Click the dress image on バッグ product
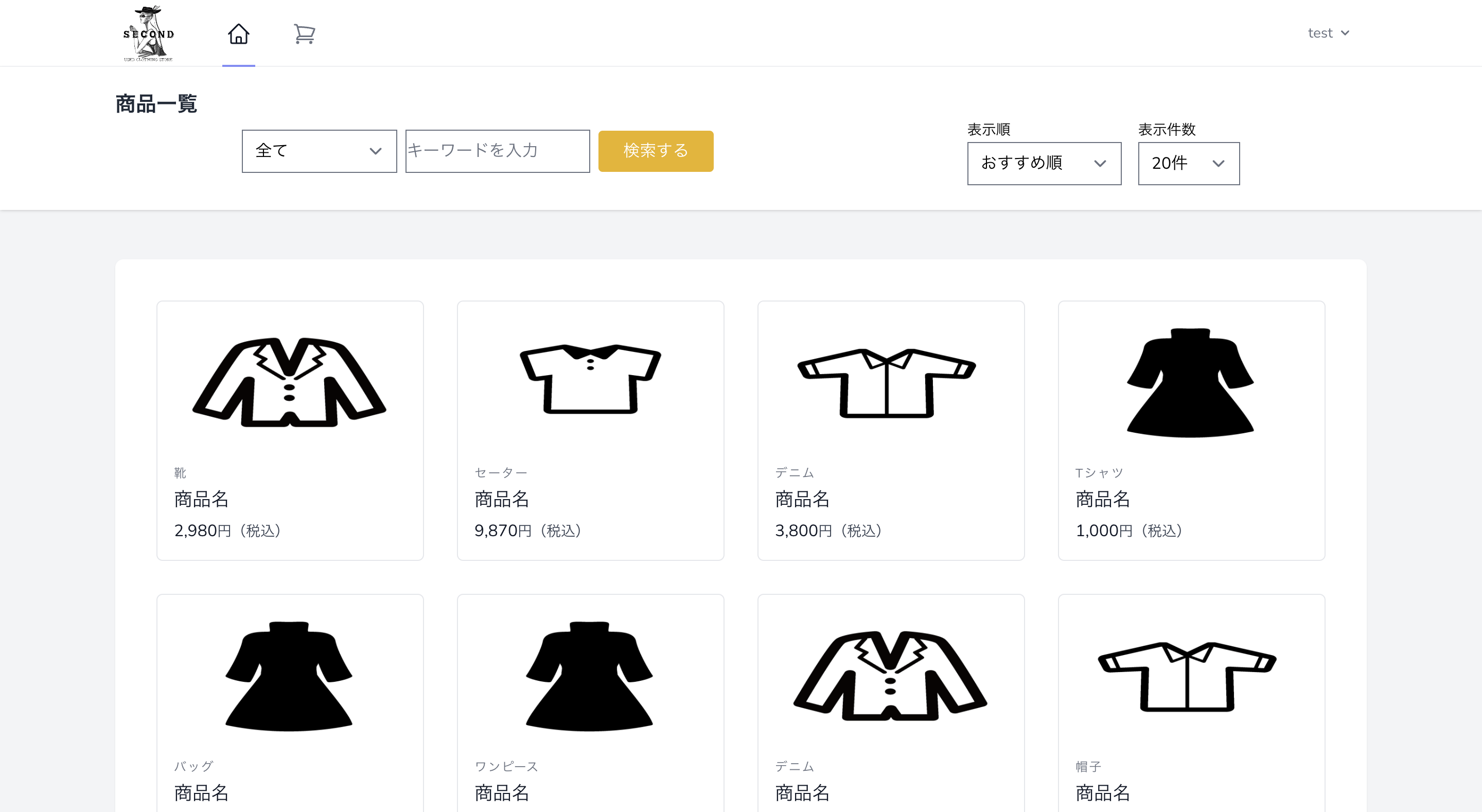This screenshot has height=812, width=1482. point(289,676)
